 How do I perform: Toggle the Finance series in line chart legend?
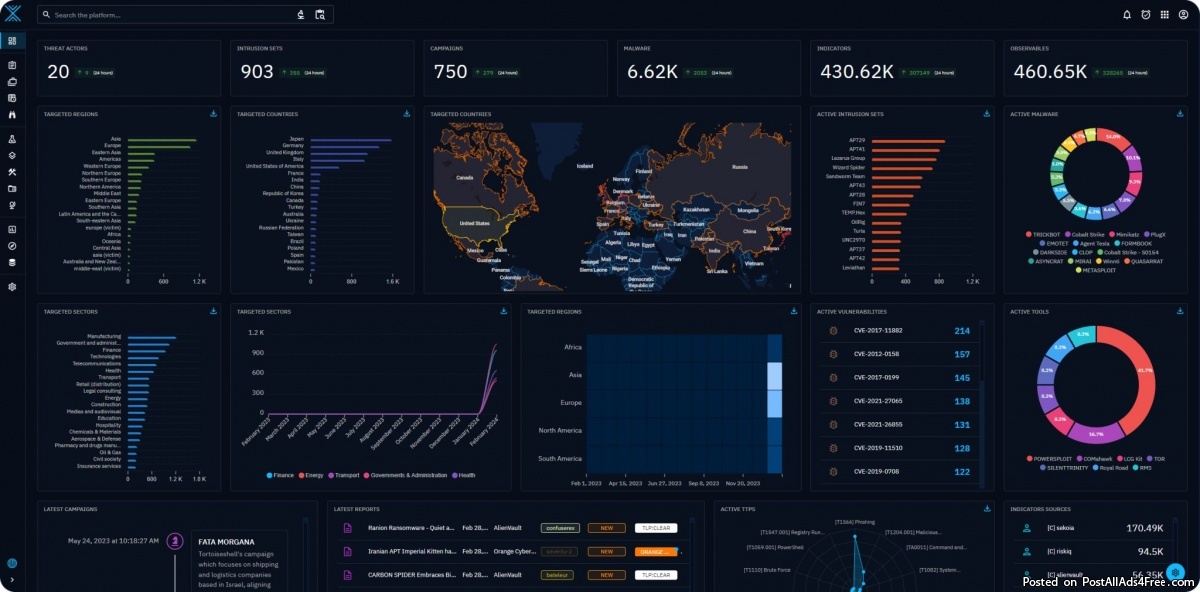[284, 475]
